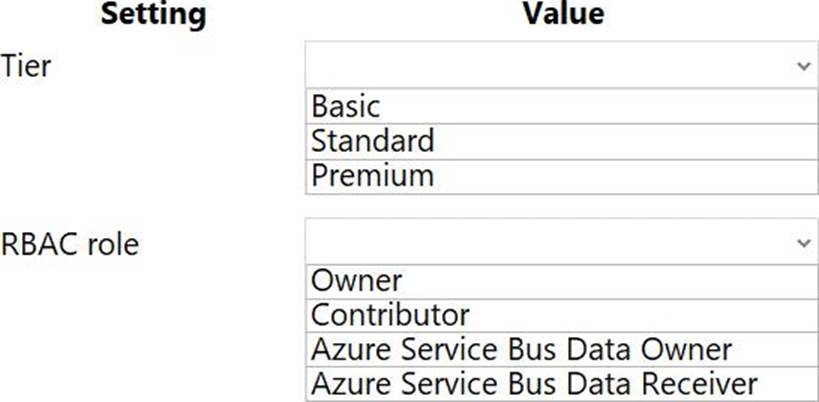Expand the Tier dropdown chevron
The width and height of the screenshot is (819, 402).
(x=803, y=66)
